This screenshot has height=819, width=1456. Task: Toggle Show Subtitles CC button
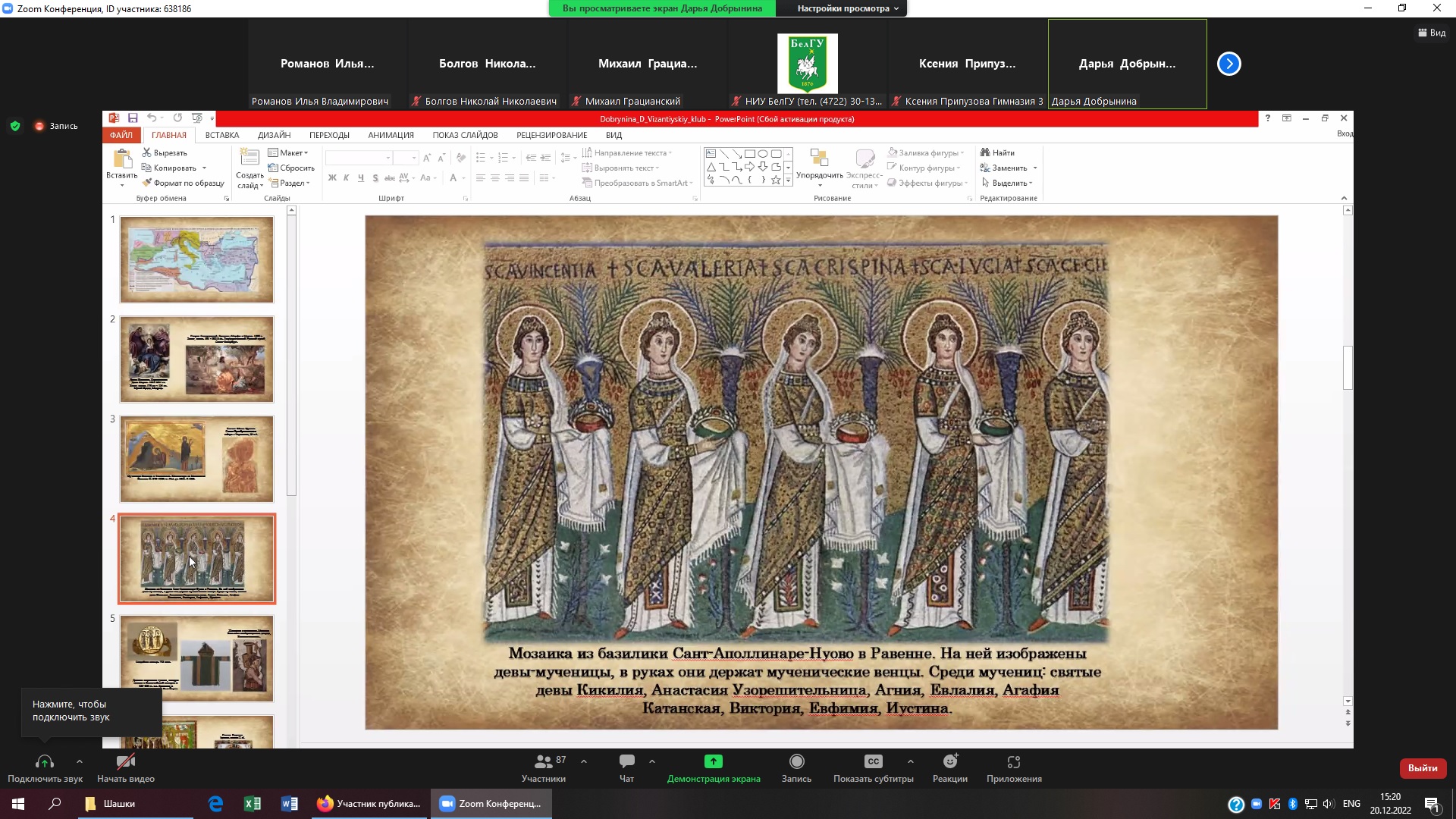coord(873,762)
